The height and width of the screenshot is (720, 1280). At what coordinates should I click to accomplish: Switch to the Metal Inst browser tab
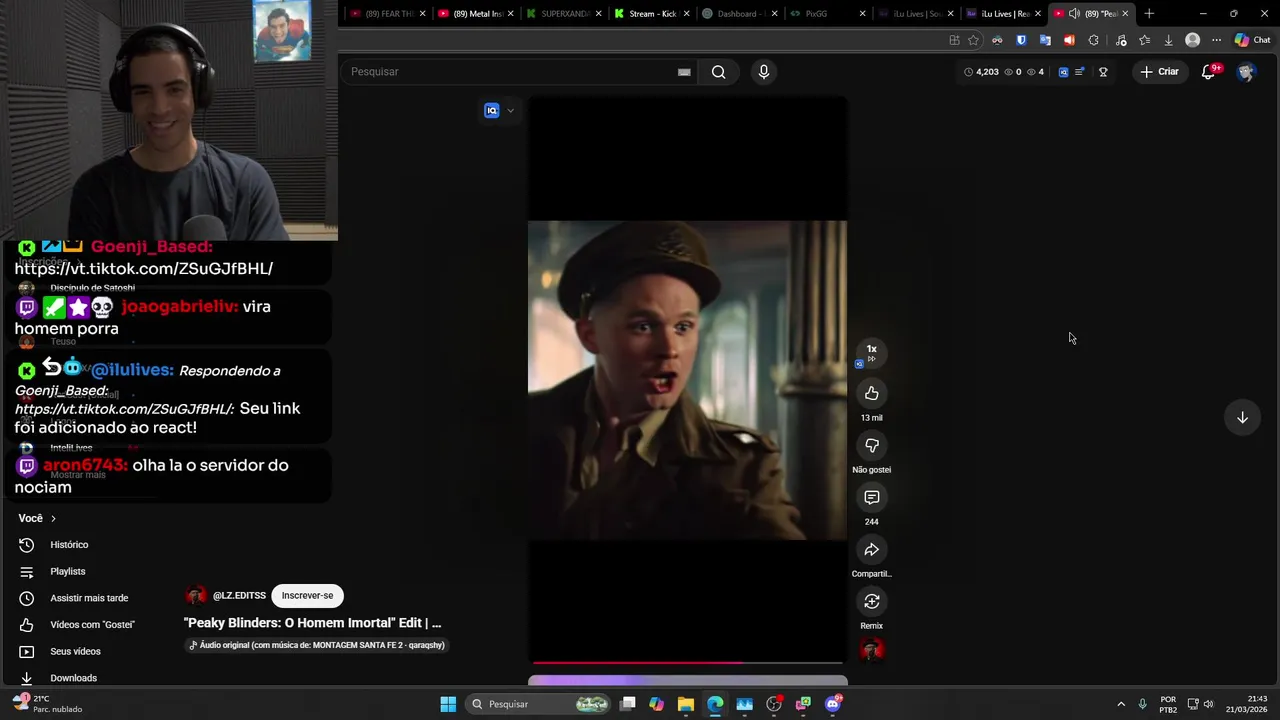coord(476,14)
